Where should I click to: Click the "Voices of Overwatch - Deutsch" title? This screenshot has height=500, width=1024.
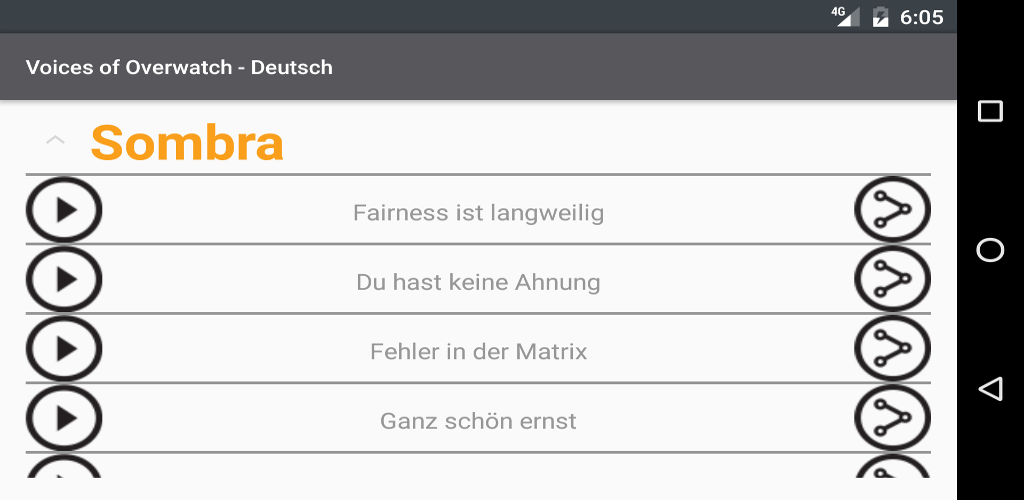pos(179,67)
